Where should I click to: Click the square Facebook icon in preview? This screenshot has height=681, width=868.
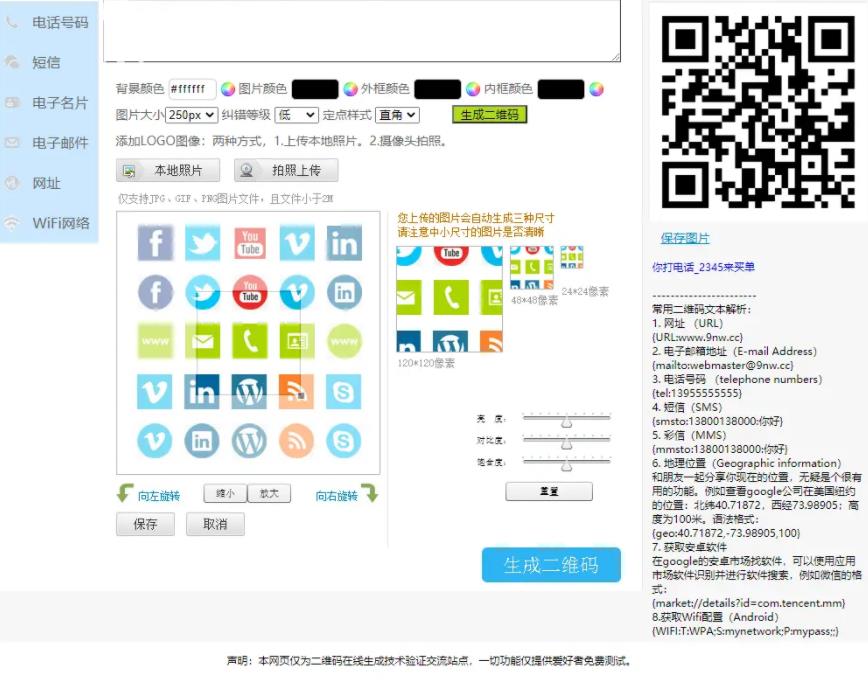coord(155,243)
